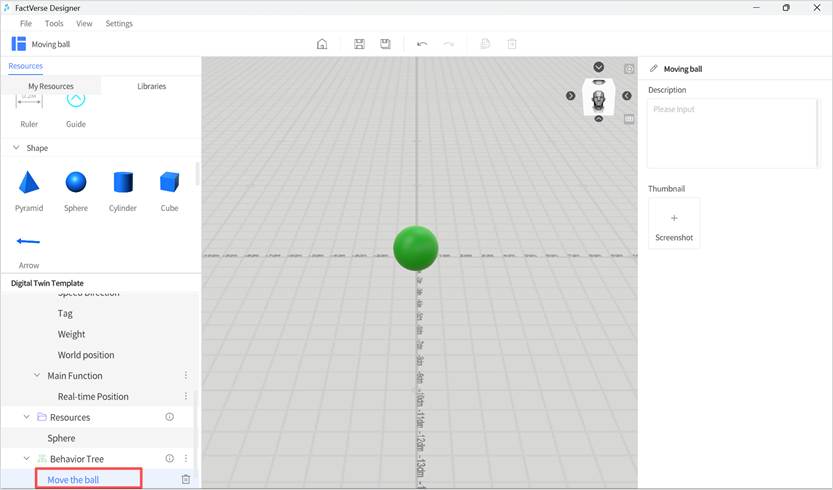833x490 pixels.
Task: Click the panel layout icon next to Moving ball
Action: pyautogui.click(x=19, y=44)
